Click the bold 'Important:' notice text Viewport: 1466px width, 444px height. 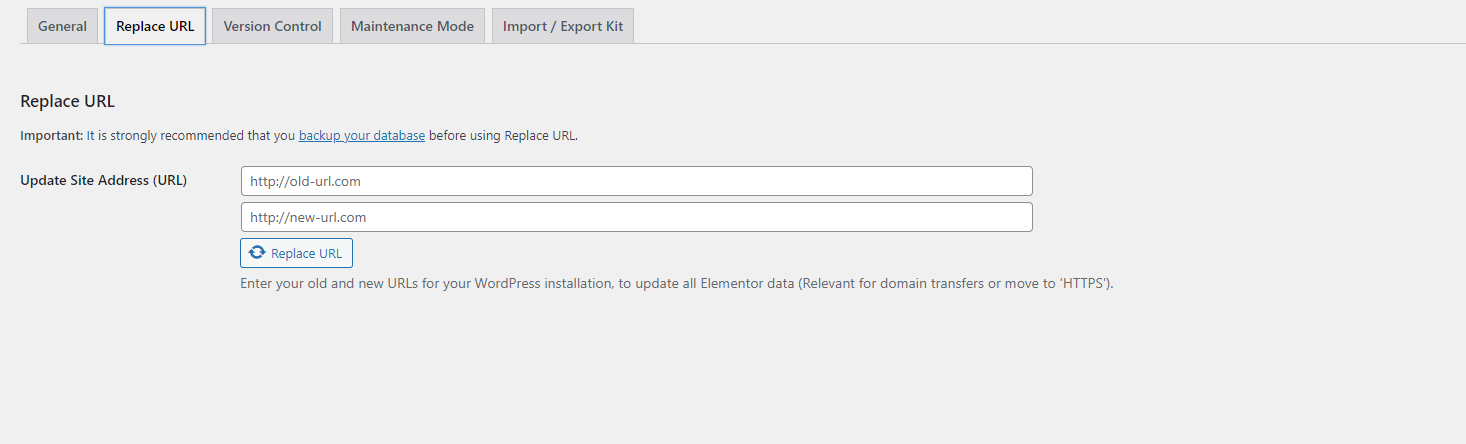pos(51,135)
